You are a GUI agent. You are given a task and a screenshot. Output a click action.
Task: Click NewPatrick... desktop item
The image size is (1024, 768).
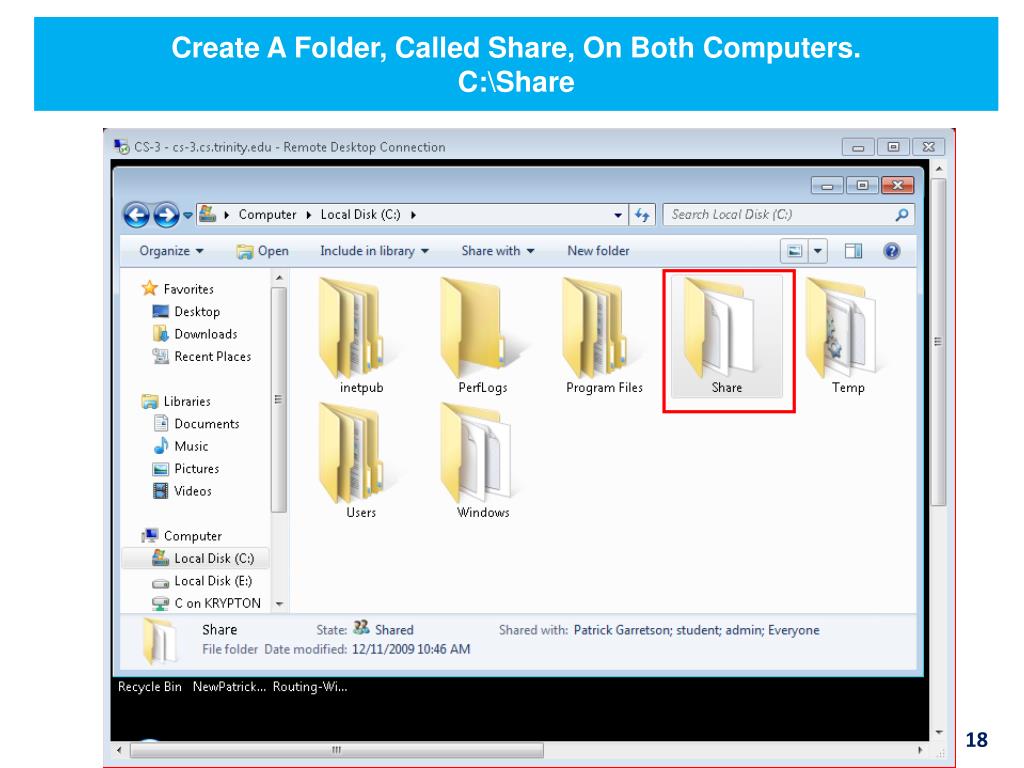[229, 686]
